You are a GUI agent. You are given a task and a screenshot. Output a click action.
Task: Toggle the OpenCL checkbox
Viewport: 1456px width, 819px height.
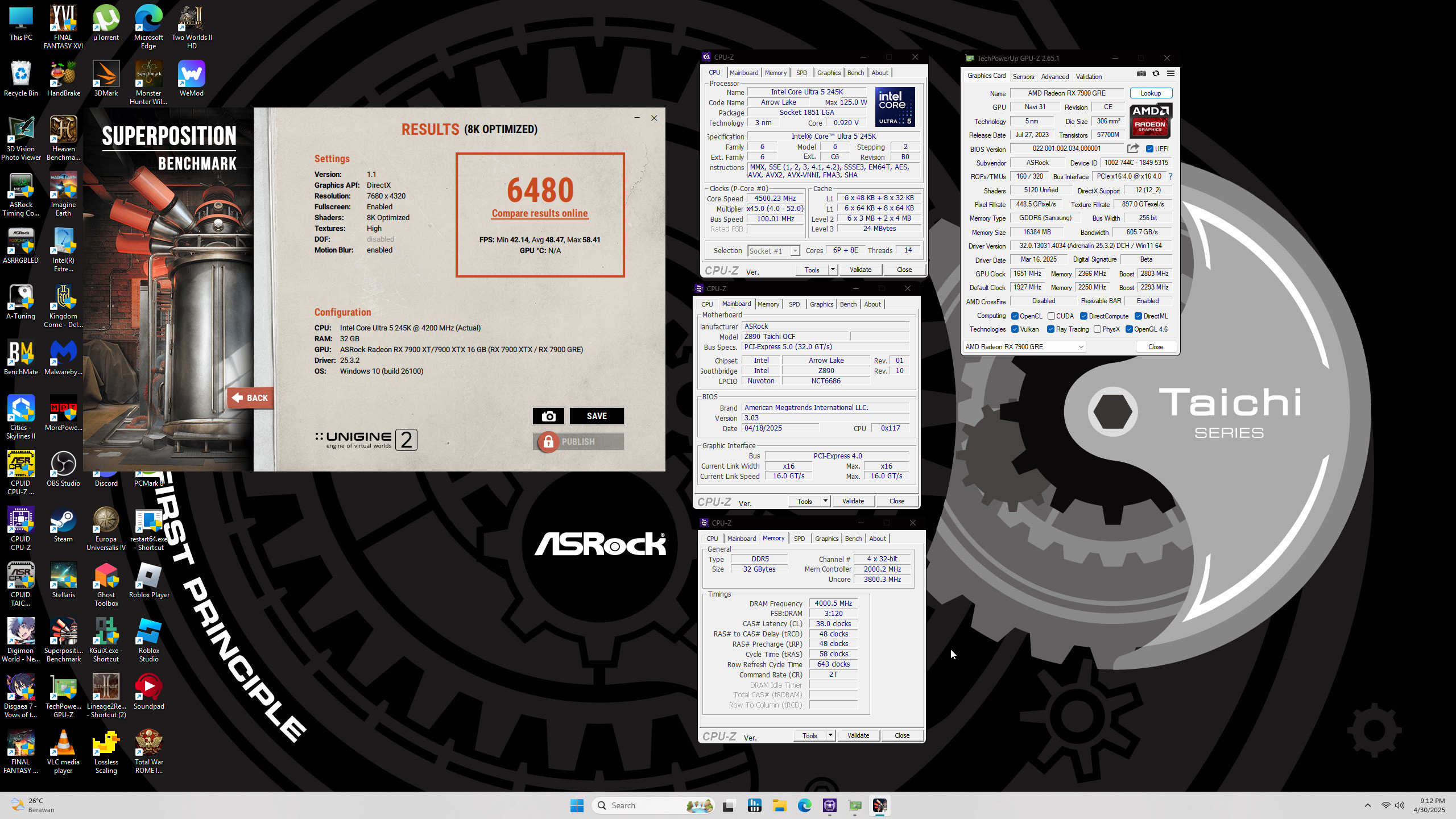pyautogui.click(x=1015, y=316)
